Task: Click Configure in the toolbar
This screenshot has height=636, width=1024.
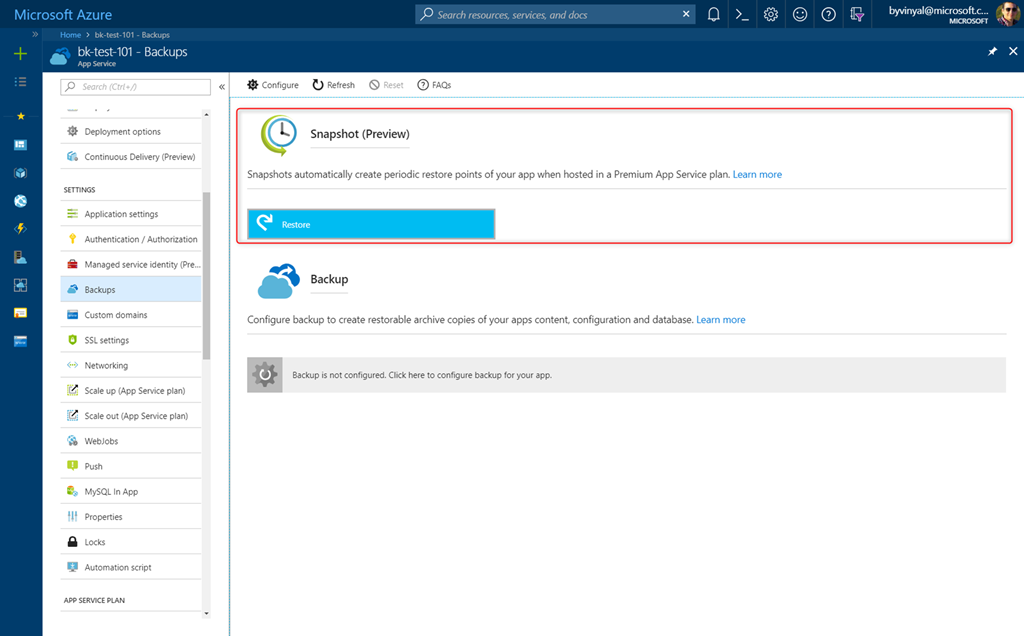Action: click(273, 85)
